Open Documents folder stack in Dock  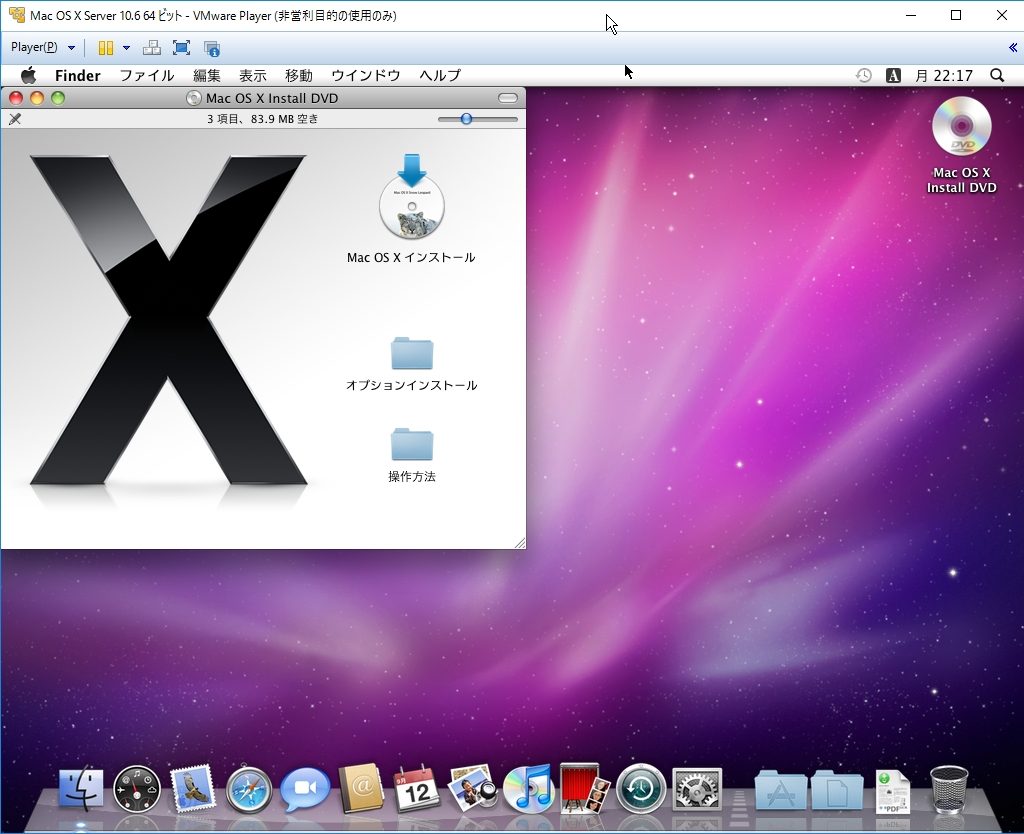[x=837, y=790]
